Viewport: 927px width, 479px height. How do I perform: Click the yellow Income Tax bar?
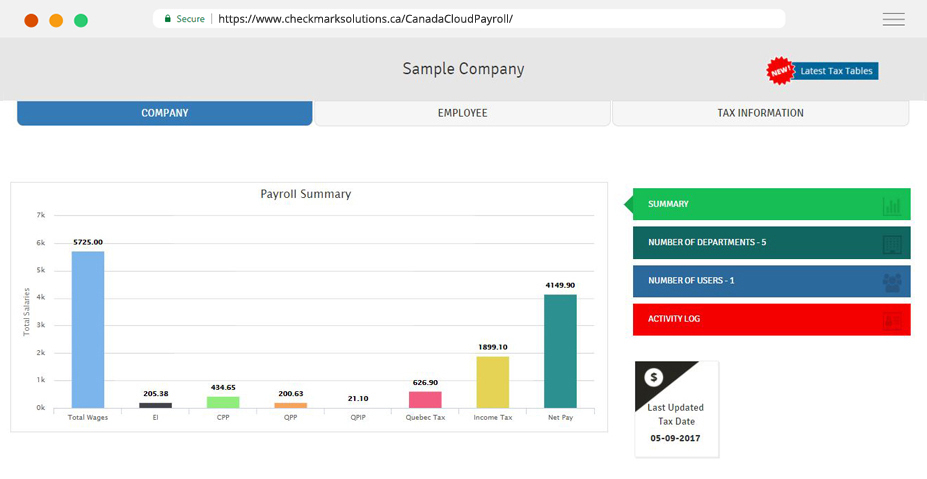492,382
